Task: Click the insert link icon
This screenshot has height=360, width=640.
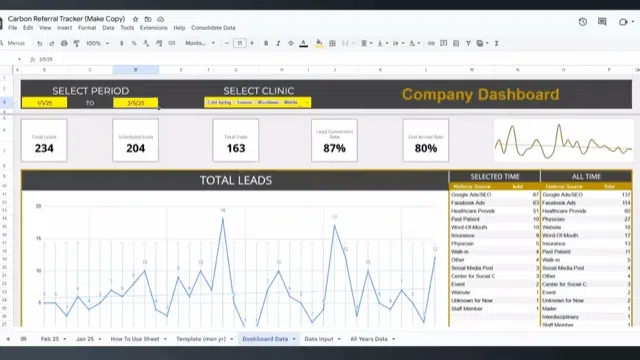Action: pyautogui.click(x=431, y=43)
